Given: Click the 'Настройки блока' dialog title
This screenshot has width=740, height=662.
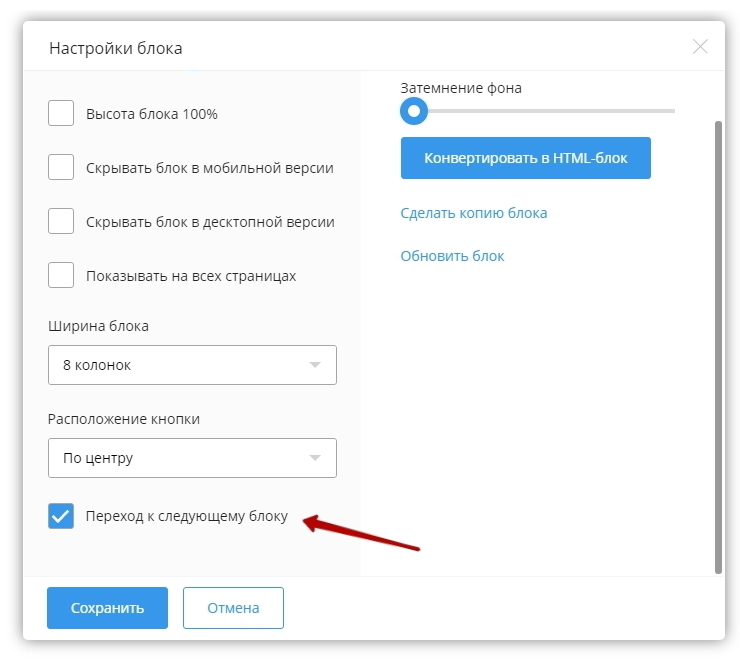Looking at the screenshot, I should (x=115, y=48).
